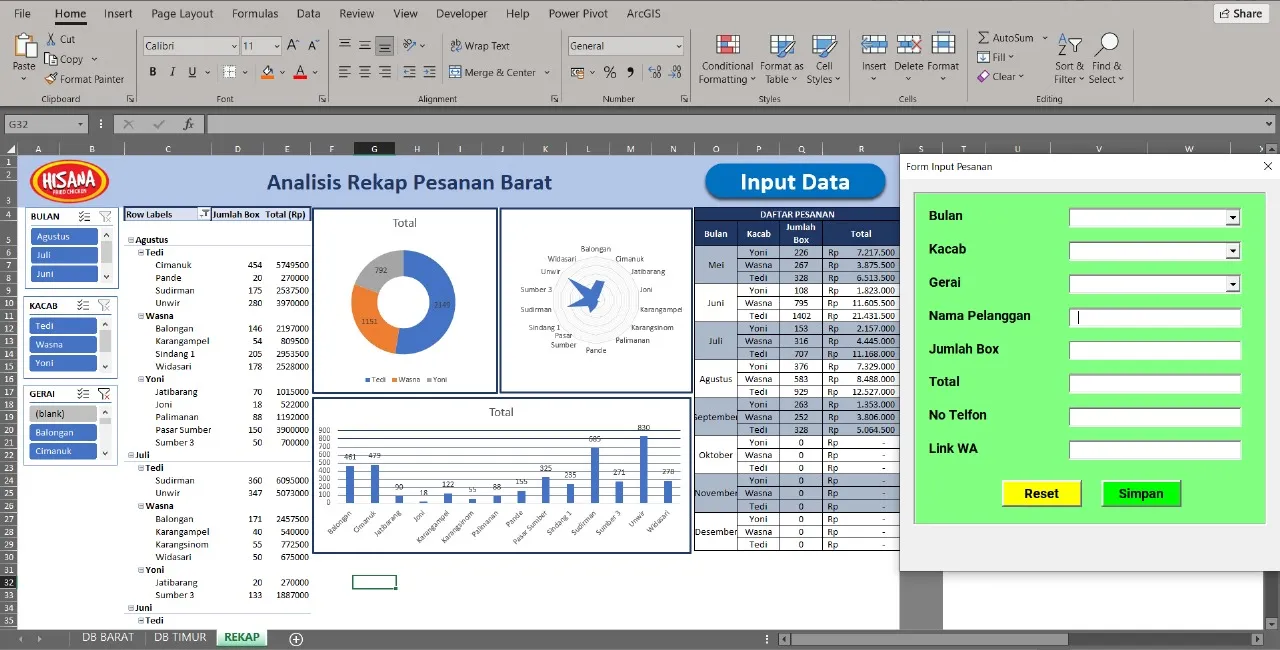Click the blue Input Data button
The height and width of the screenshot is (650, 1280).
pos(795,182)
